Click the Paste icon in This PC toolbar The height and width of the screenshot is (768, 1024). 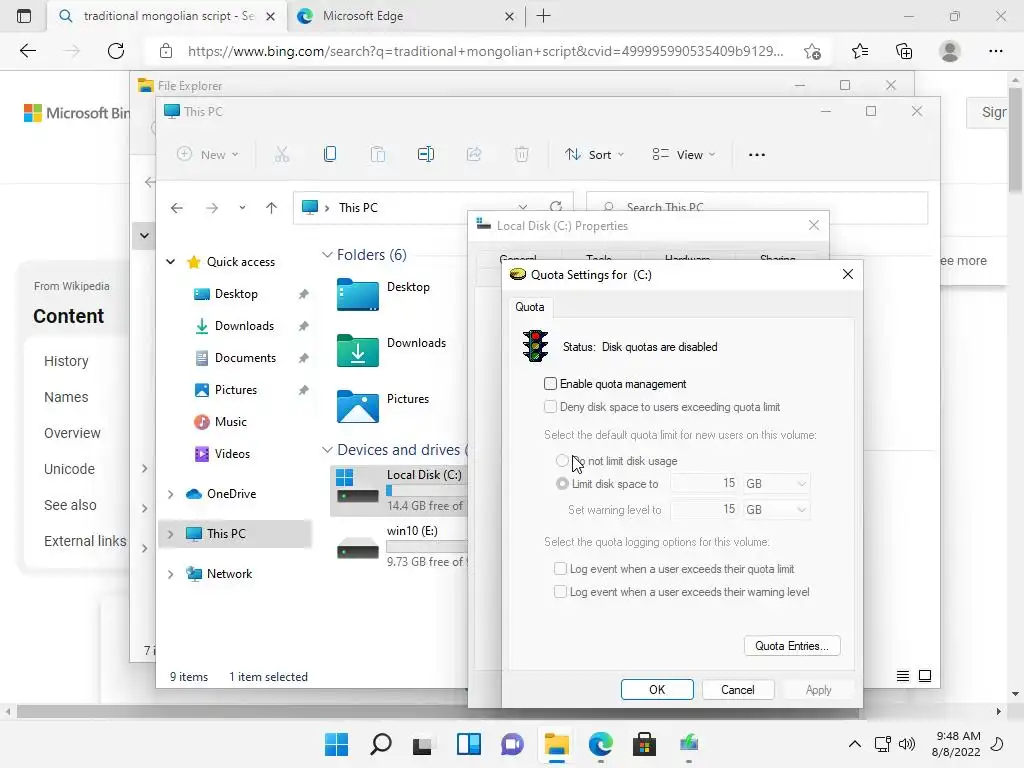click(377, 155)
